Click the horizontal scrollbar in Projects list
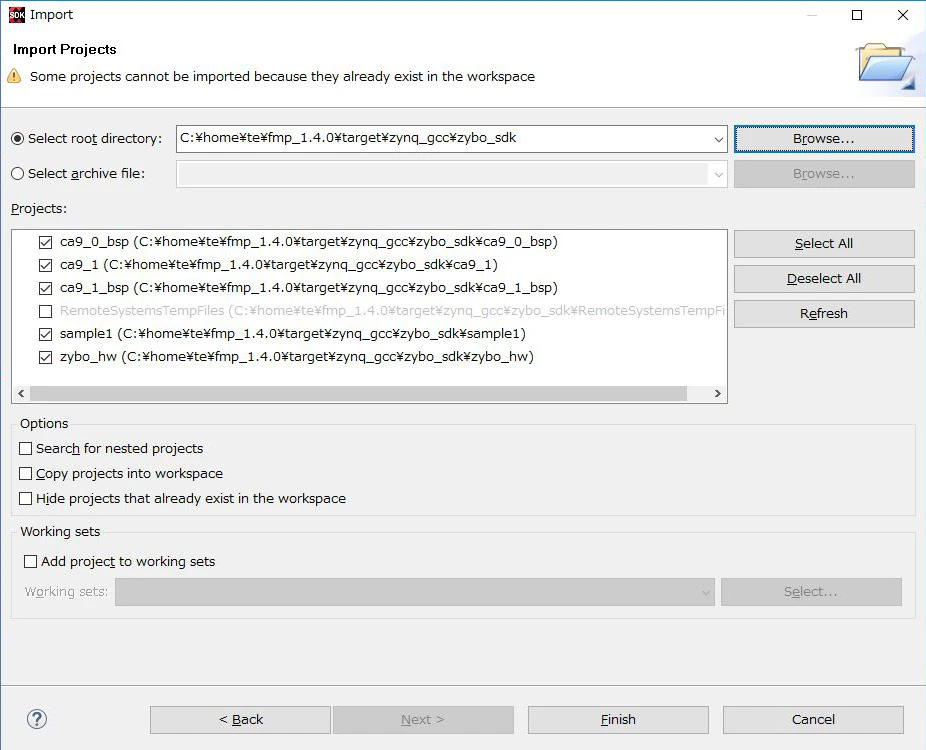The height and width of the screenshot is (750, 926). [358, 393]
